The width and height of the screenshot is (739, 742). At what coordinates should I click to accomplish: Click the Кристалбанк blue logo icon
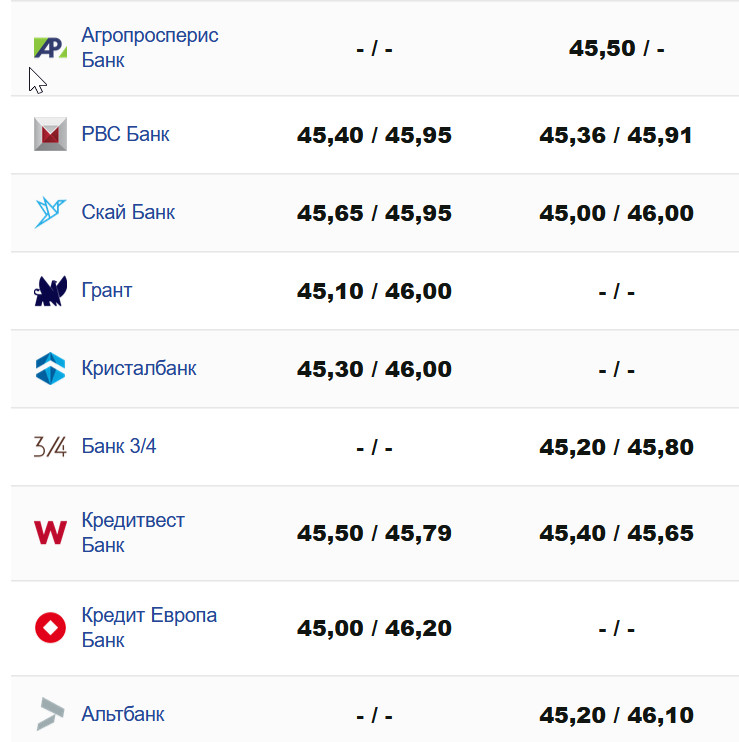coord(50,368)
